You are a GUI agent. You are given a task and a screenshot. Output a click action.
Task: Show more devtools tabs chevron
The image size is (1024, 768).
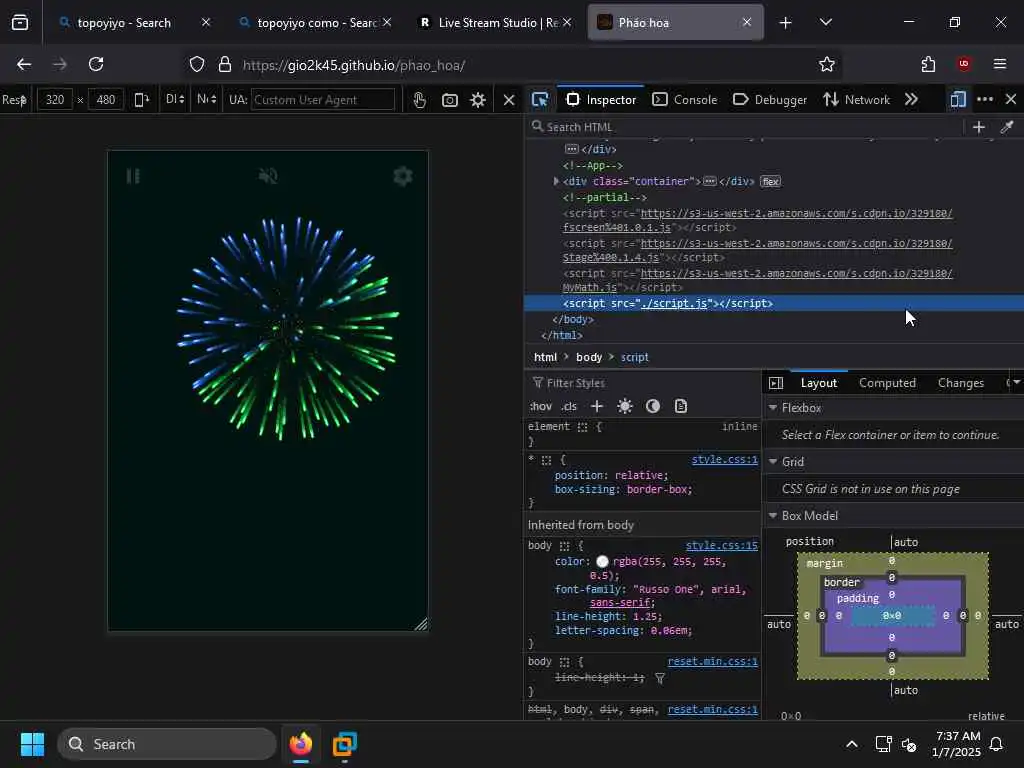coord(912,99)
